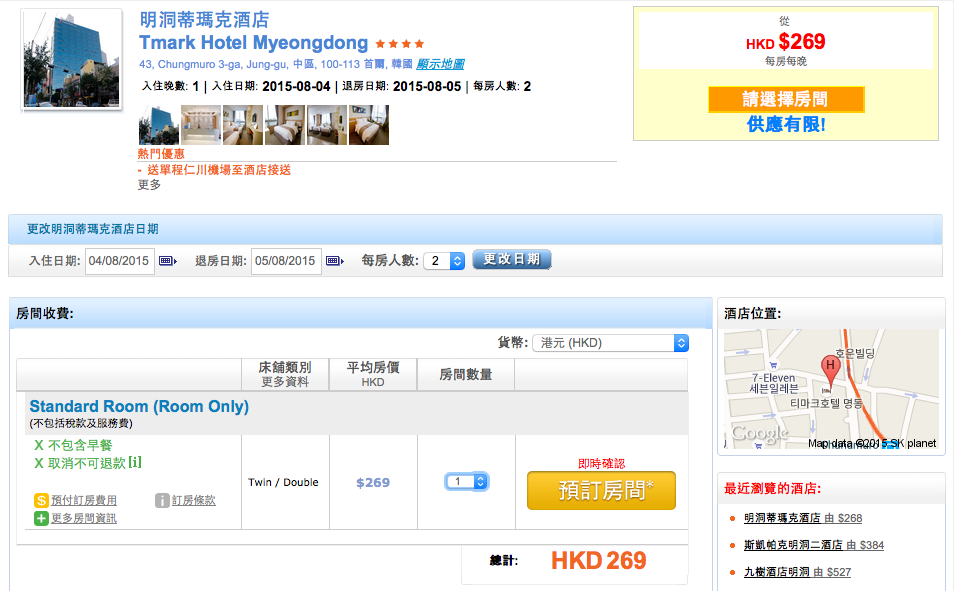Open recently viewed 明洞蒂瑪克酒店 由 $268
959x591 pixels.
coord(802,518)
